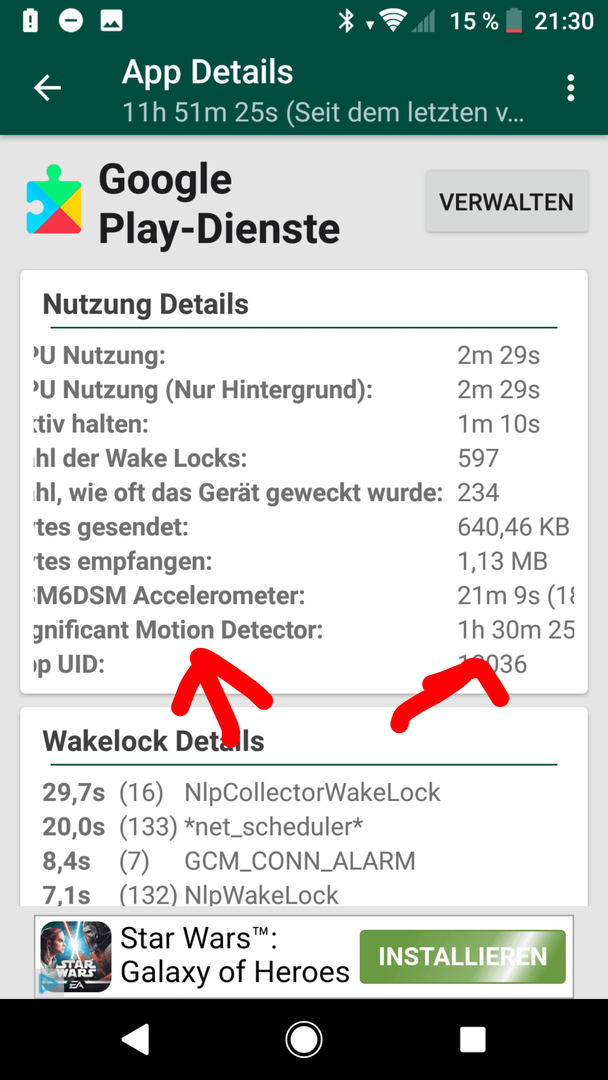
Task: Tap the do-not-disturb status icon
Action: click(x=70, y=21)
